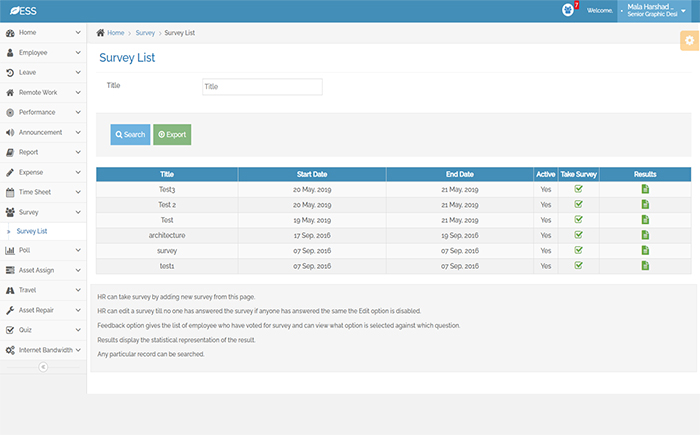Click Take Survey check for Test3
Viewport: 700px width, 435px height.
[579, 189]
